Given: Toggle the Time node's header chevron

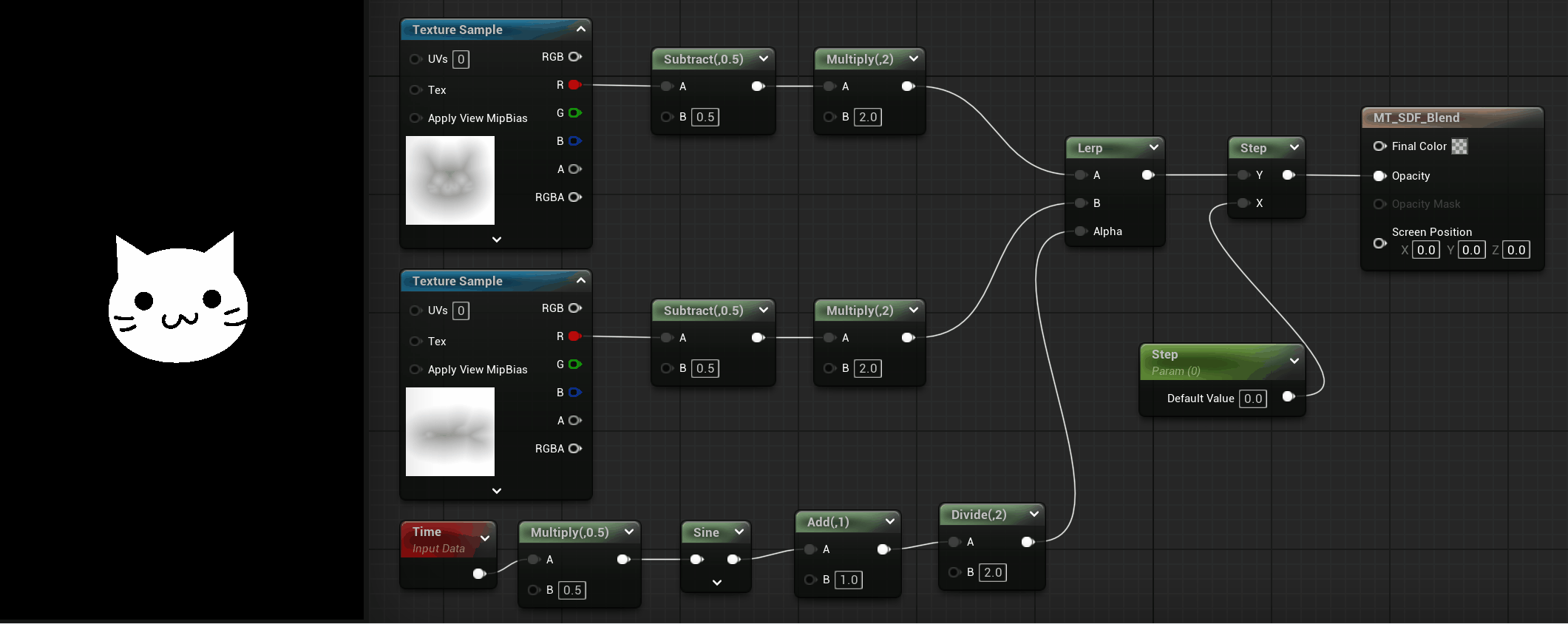Looking at the screenshot, I should click(485, 539).
